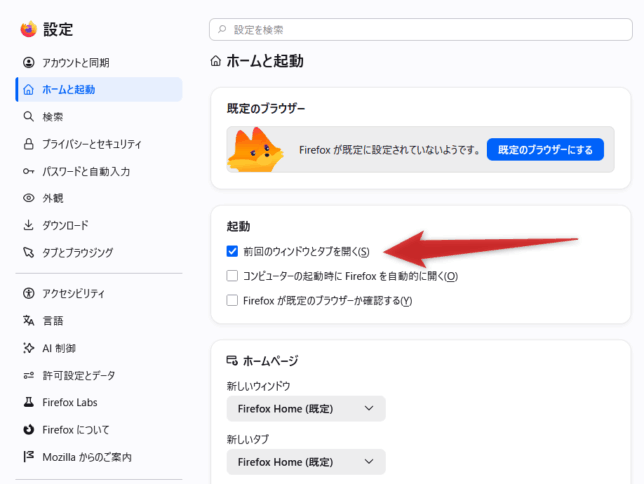Click the Firefox が既定に設定されていないようです message

coord(389,150)
